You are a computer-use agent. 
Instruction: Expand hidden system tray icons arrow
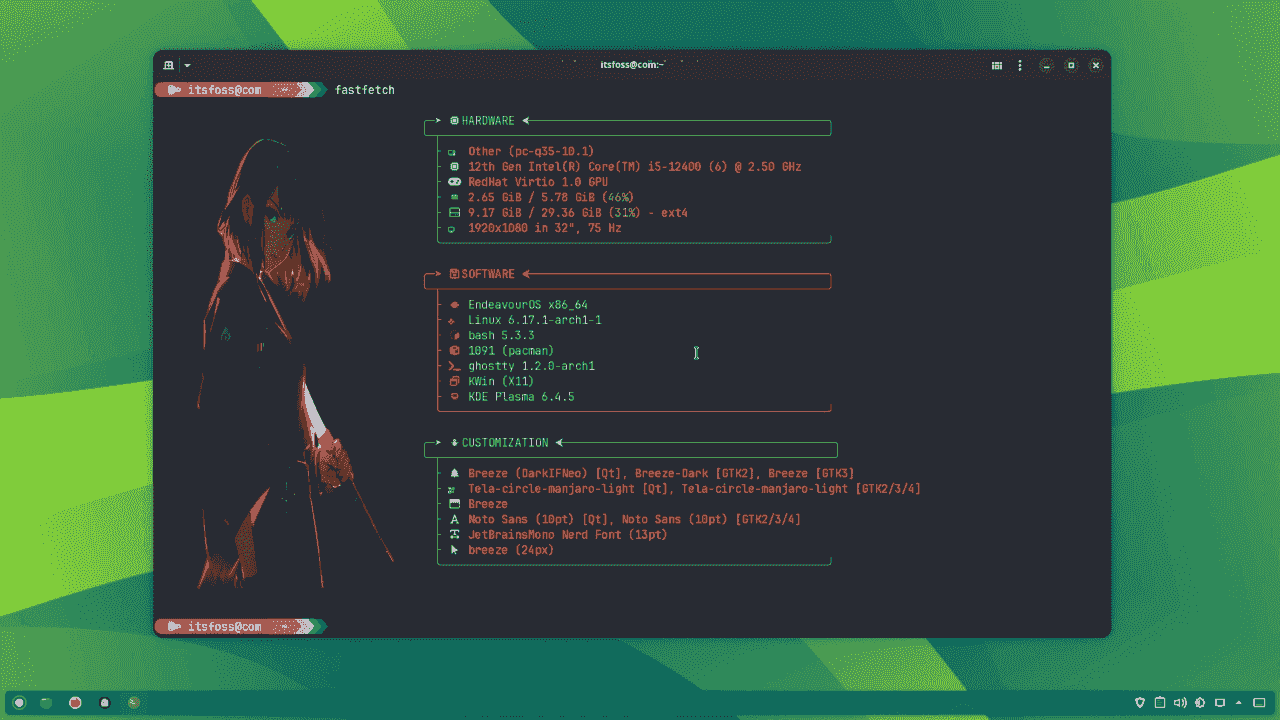pos(1239,703)
